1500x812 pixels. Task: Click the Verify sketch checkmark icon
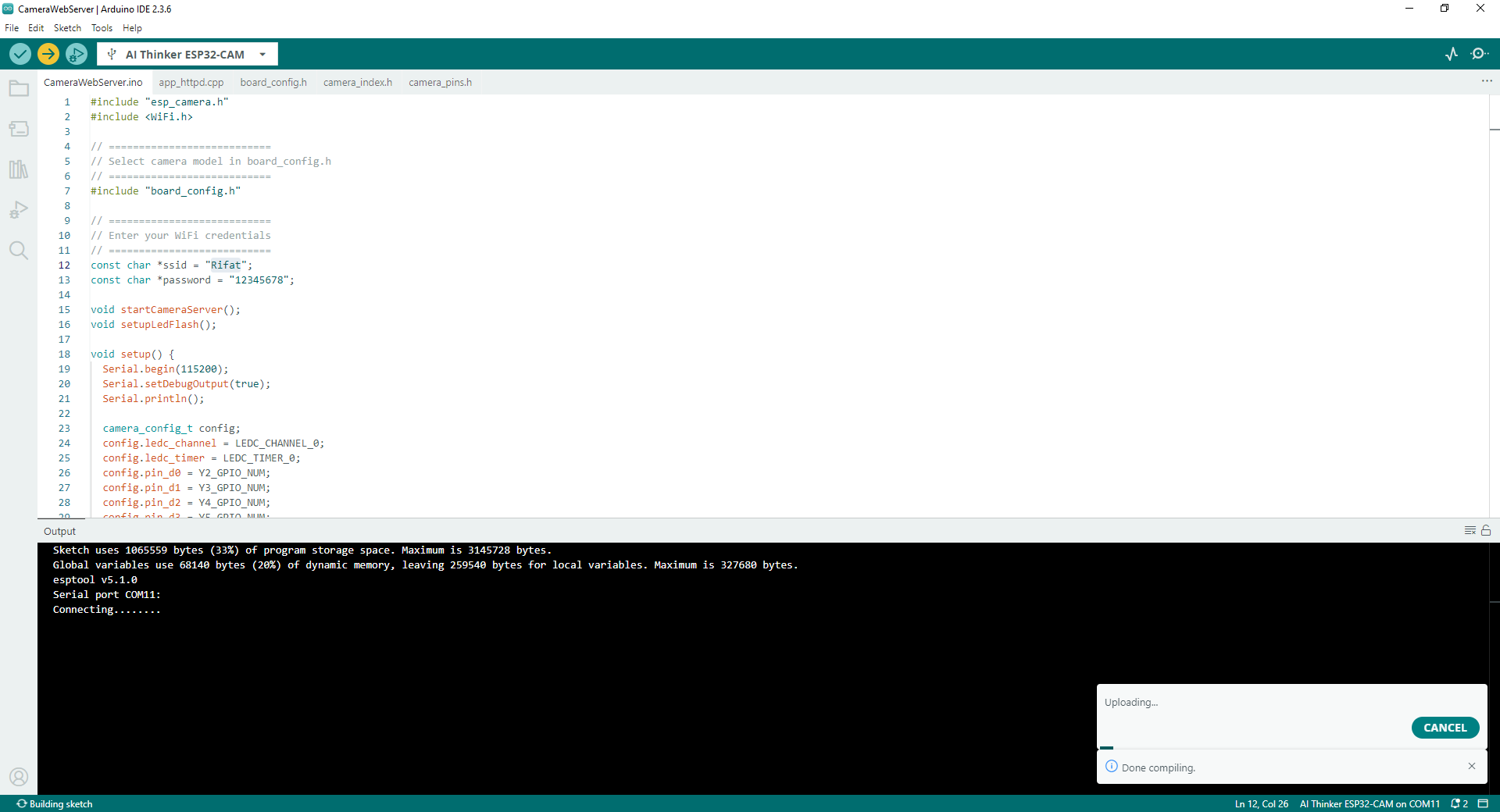point(20,54)
